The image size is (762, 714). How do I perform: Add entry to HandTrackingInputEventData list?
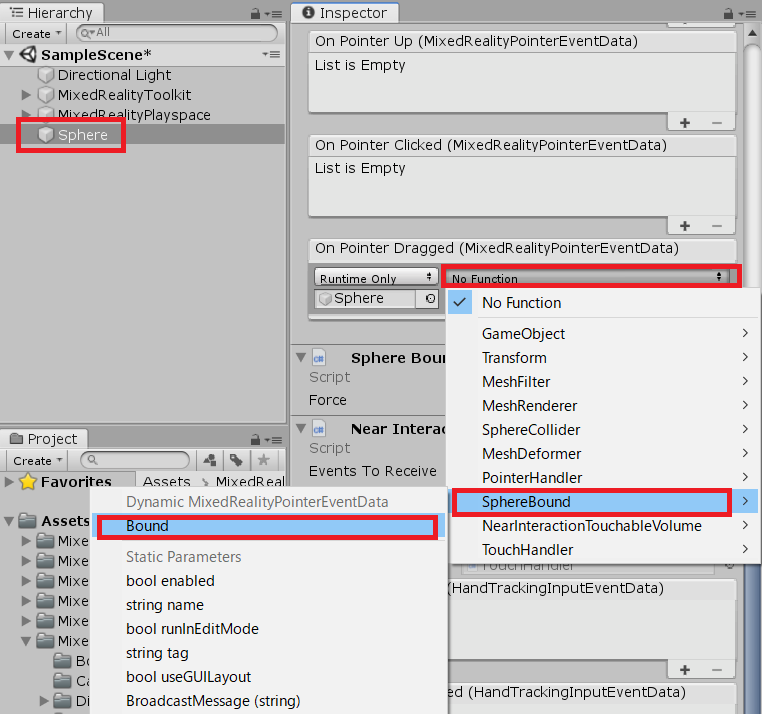(685, 670)
